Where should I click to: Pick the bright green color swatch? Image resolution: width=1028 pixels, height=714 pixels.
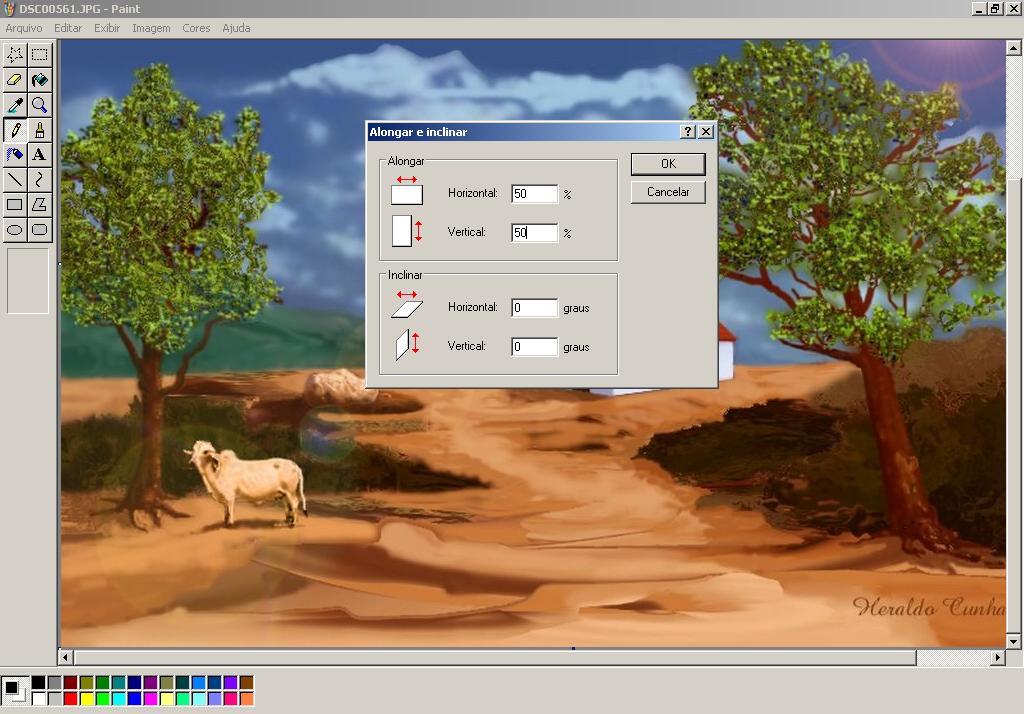point(102,699)
